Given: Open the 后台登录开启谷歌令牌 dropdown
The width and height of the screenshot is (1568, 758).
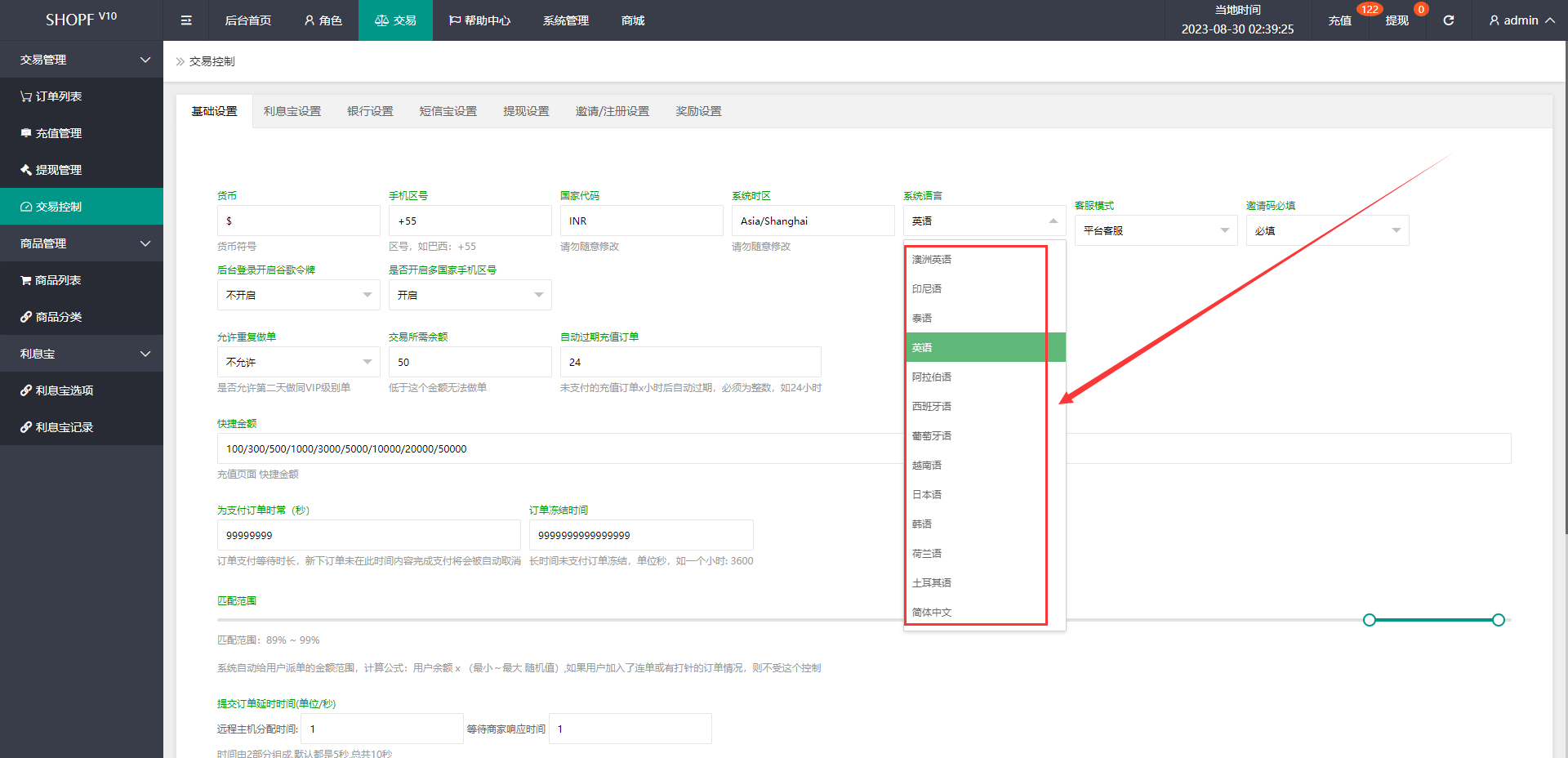Looking at the screenshot, I should click(x=298, y=296).
